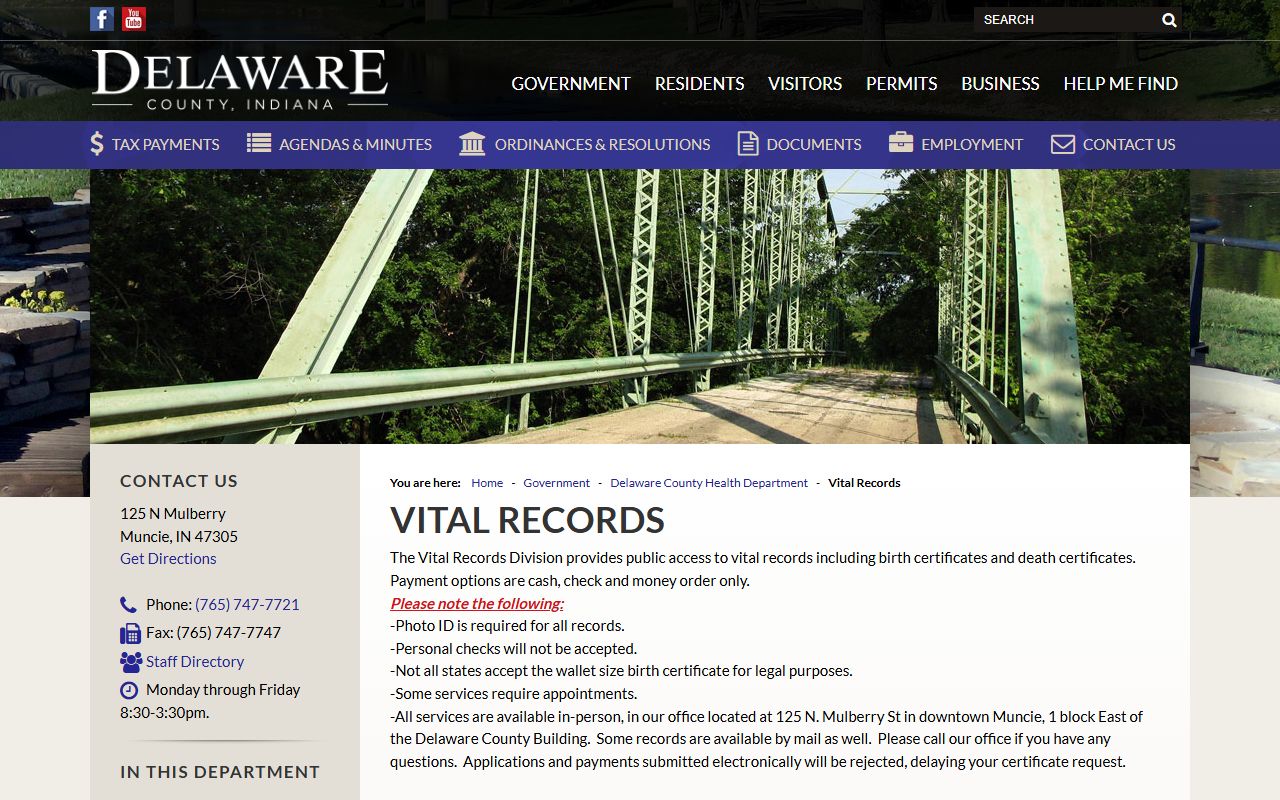Click 'Some services require appointments' line

pos(513,694)
